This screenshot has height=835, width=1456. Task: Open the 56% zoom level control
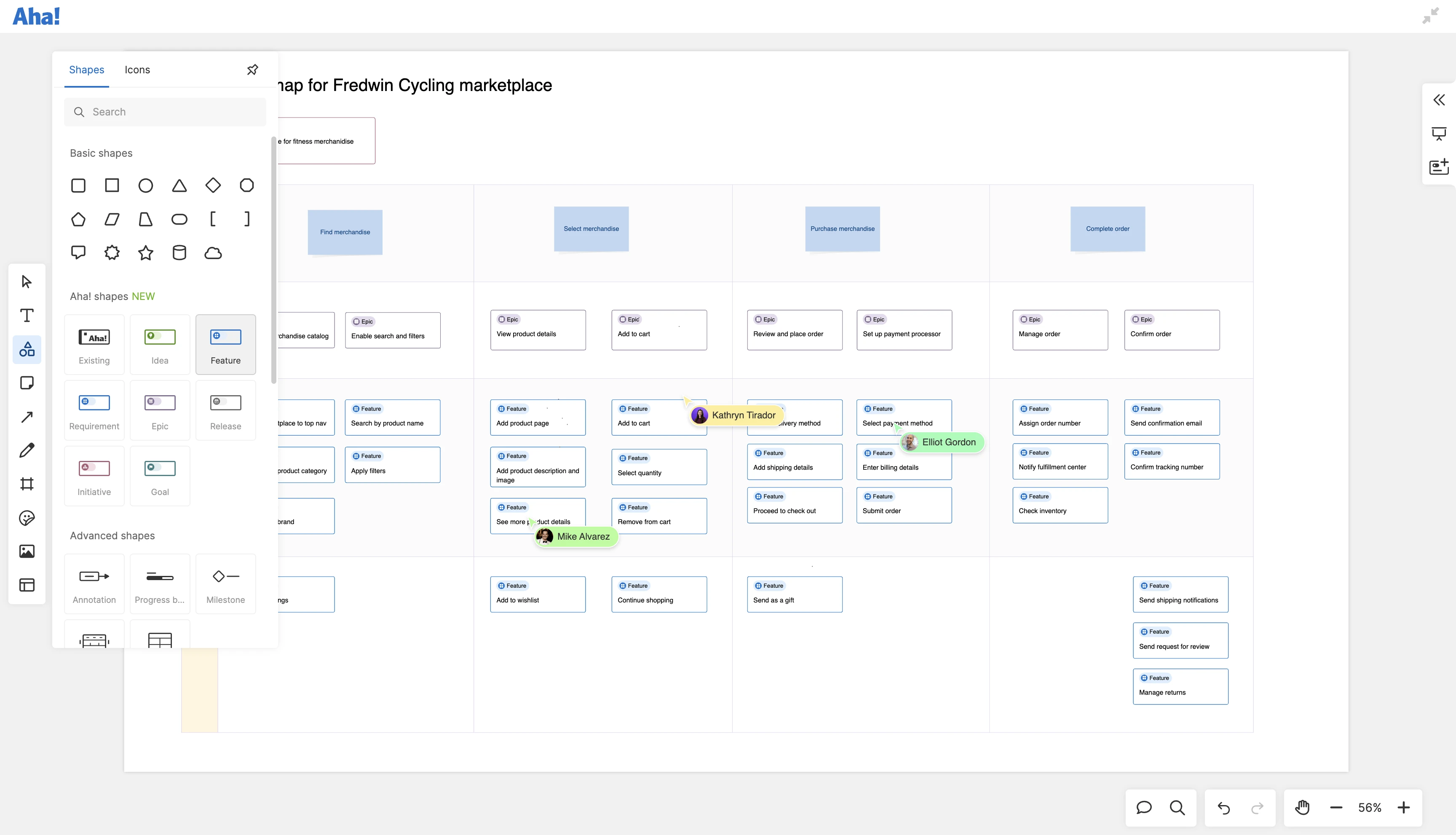(1369, 808)
